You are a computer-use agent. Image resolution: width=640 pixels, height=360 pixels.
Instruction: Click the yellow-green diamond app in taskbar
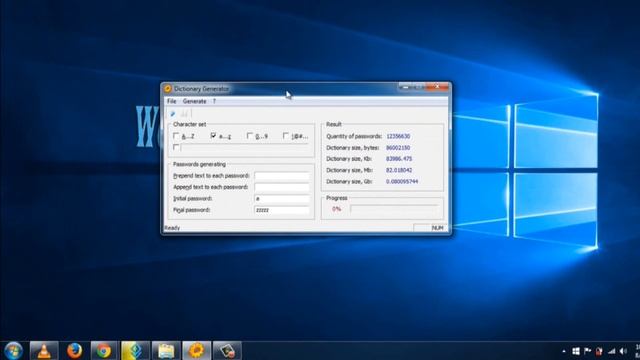click(x=135, y=351)
